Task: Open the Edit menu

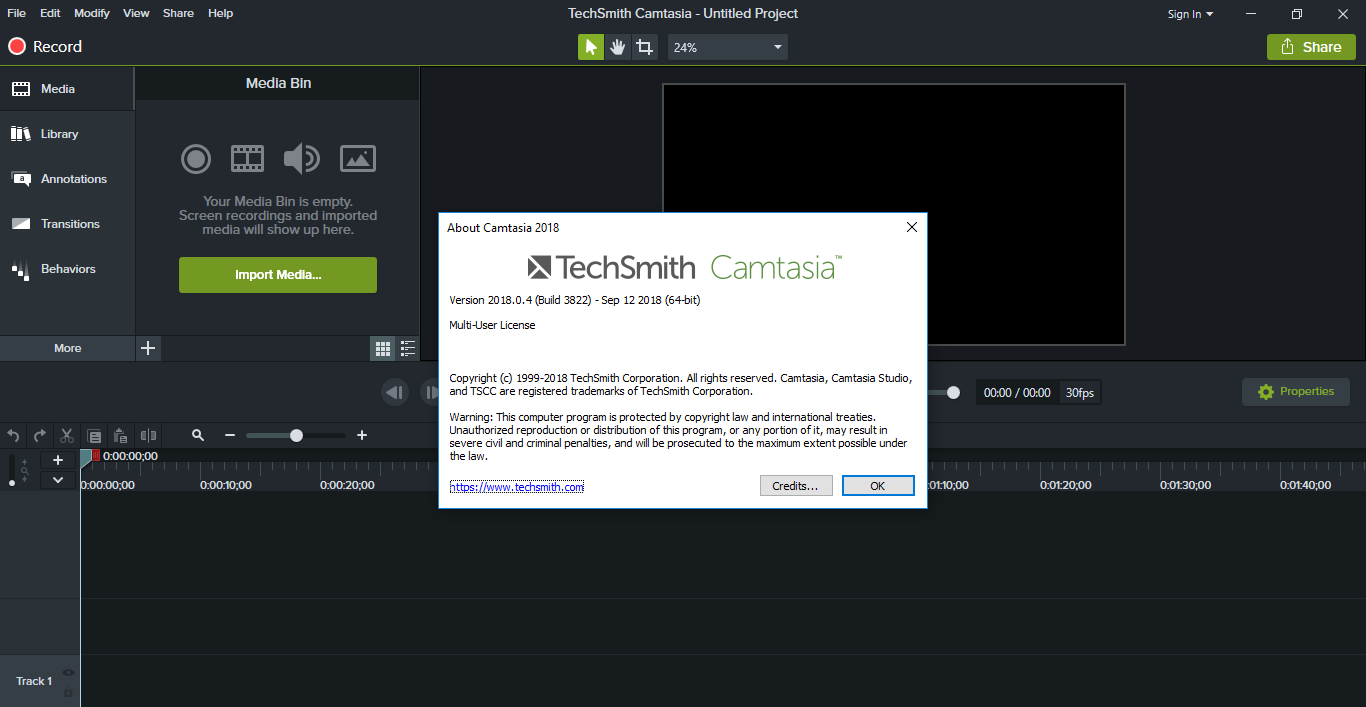Action: [x=50, y=13]
